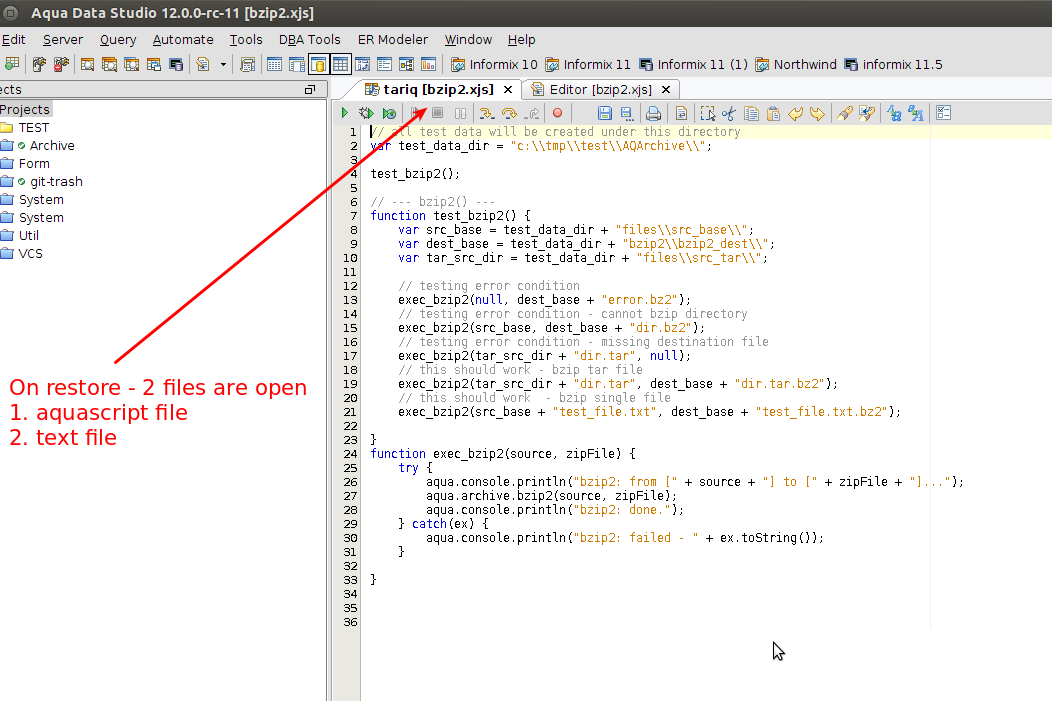Select the Form project folder
This screenshot has width=1052, height=701.
pos(25,164)
